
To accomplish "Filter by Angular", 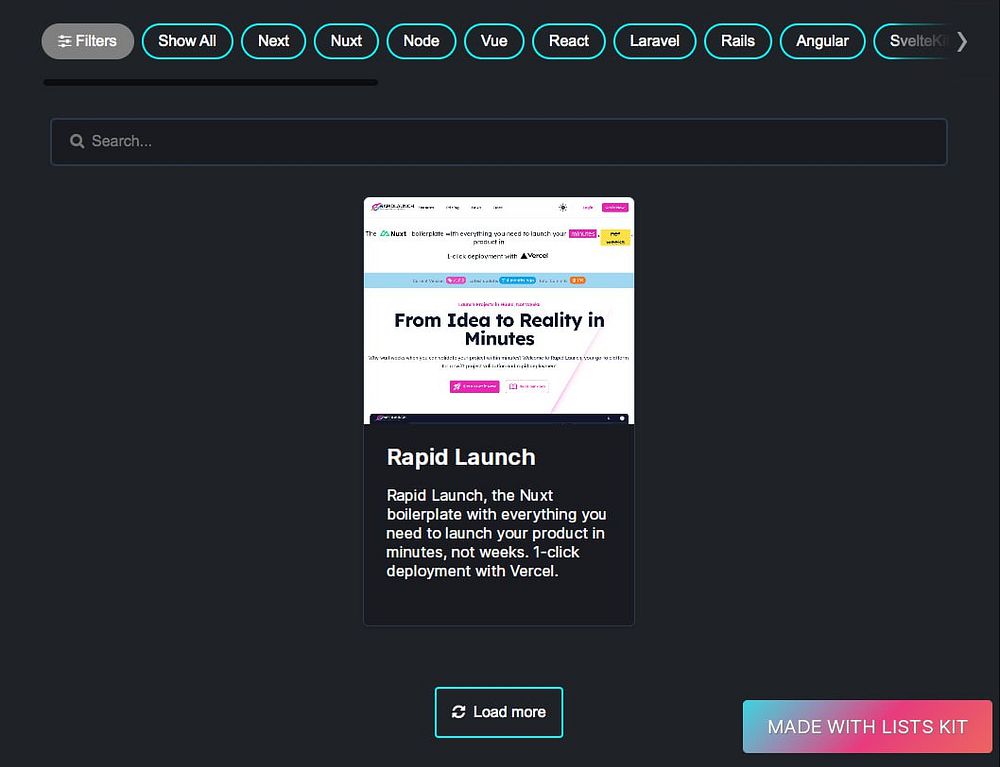I will [x=823, y=41].
